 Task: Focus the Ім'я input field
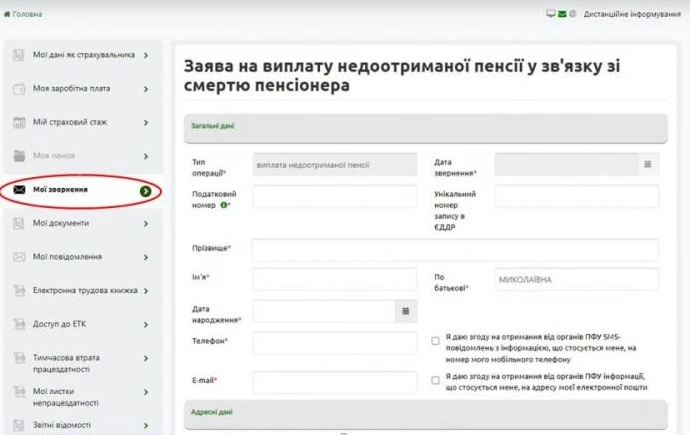pos(334,279)
